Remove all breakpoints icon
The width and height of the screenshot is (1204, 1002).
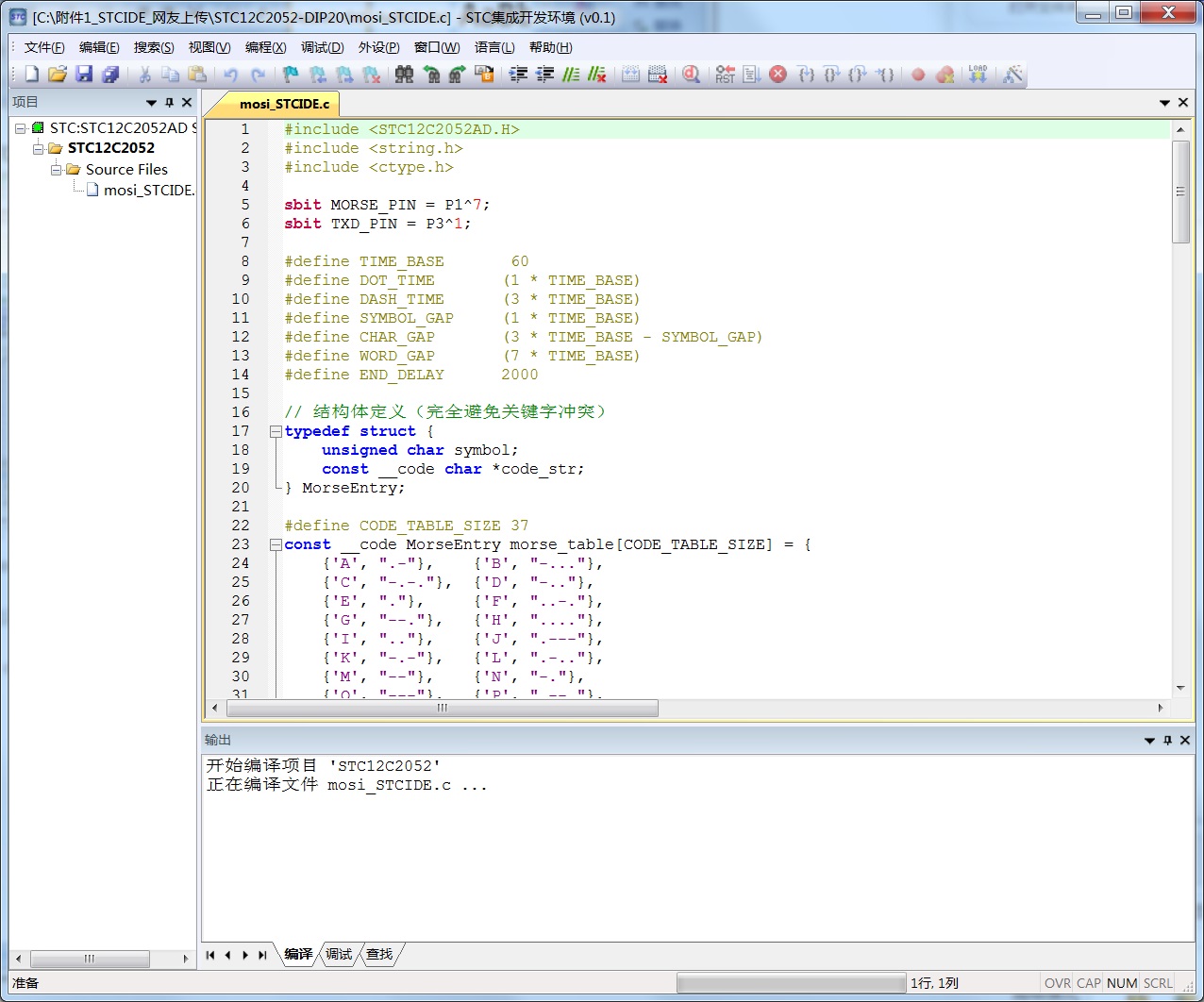tap(945, 75)
